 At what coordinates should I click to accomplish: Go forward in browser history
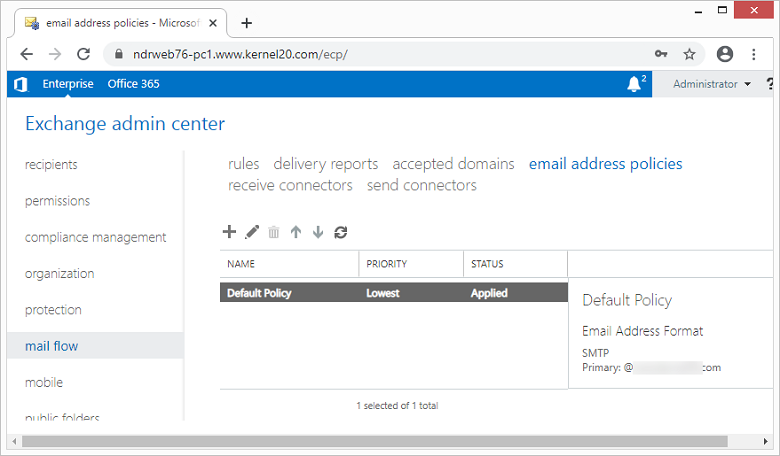55,54
